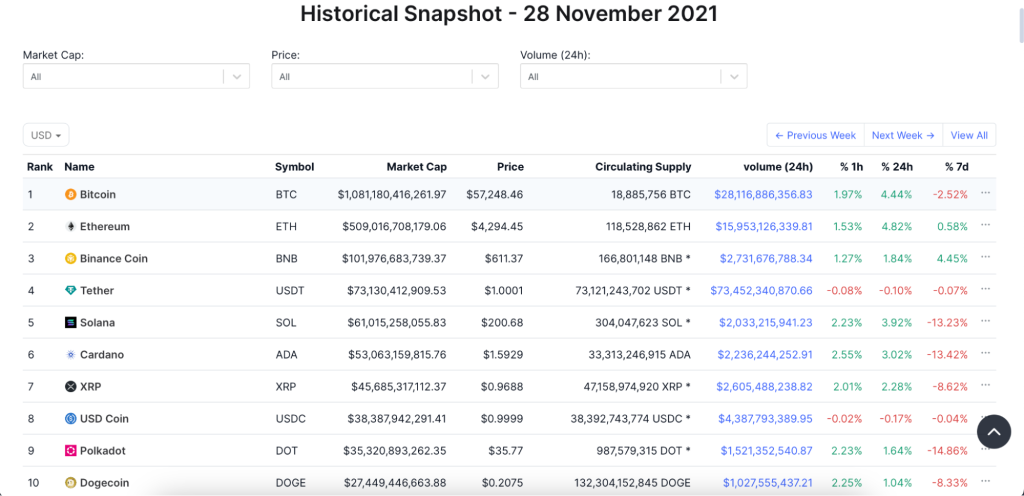Sort table by Market Cap column header
Screen dimensions: 1024x496
point(418,167)
